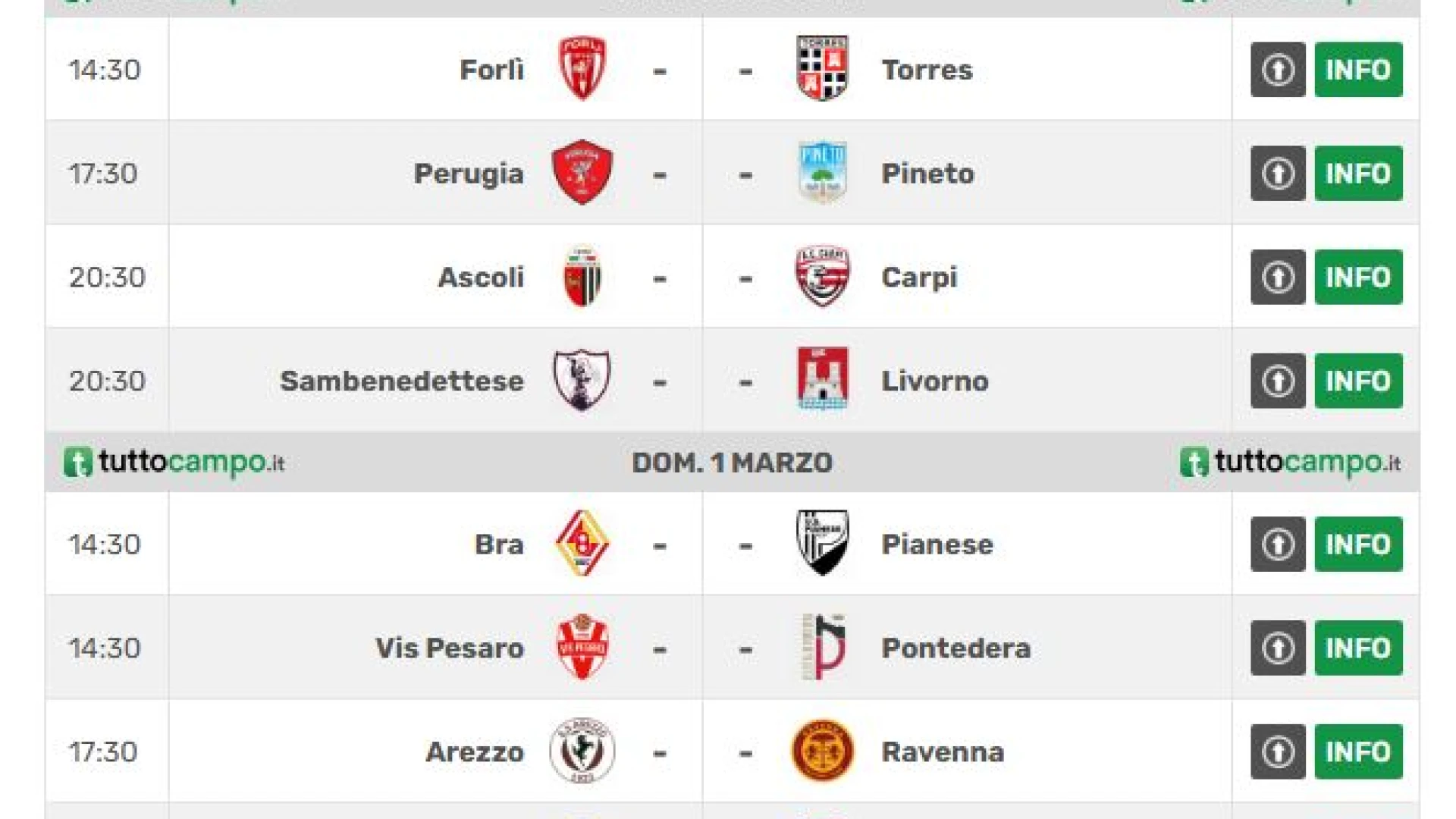Click the Pianese team name
1456x819 pixels.
coord(937,544)
